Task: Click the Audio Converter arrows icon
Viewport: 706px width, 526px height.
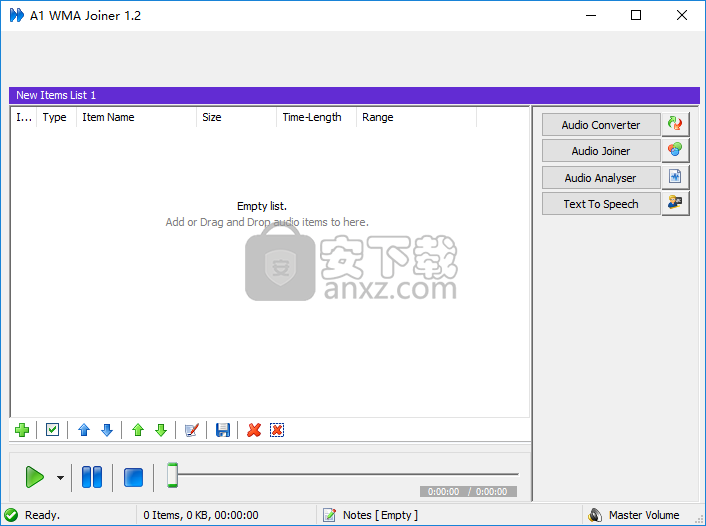Action: click(x=675, y=124)
